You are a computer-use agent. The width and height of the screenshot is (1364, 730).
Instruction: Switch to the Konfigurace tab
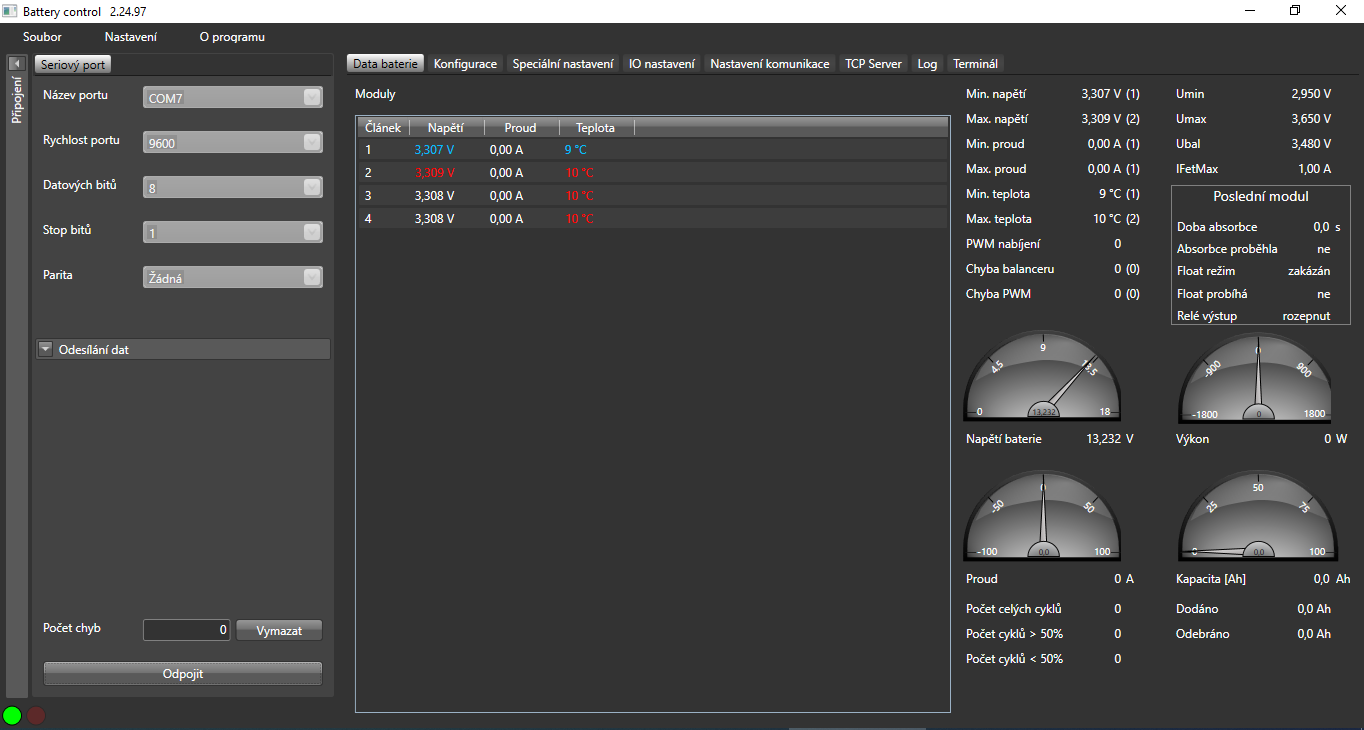pos(465,64)
